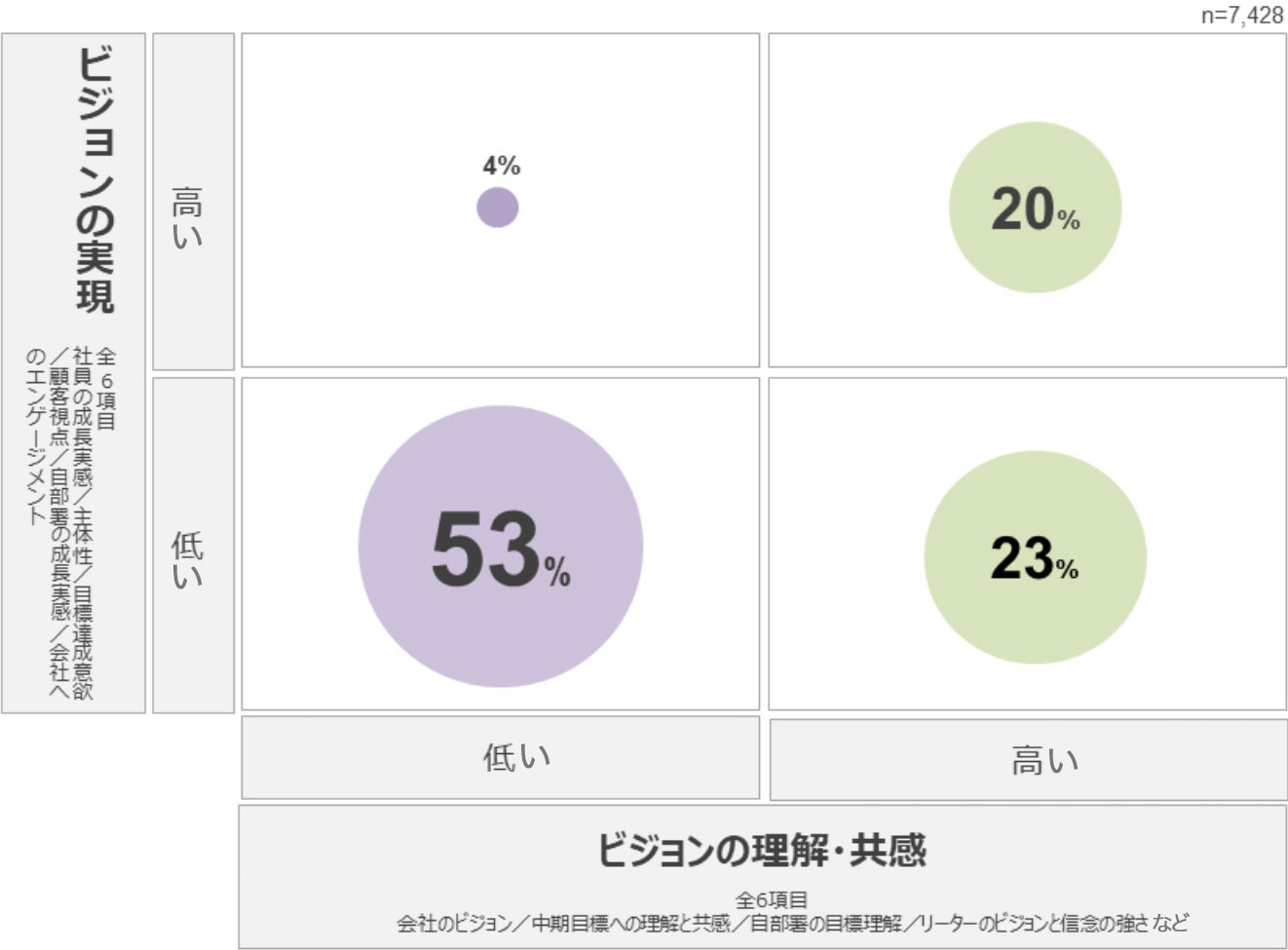Click the horizontal axis 高い label box
Screen dimensions: 1288x950
[1028, 760]
